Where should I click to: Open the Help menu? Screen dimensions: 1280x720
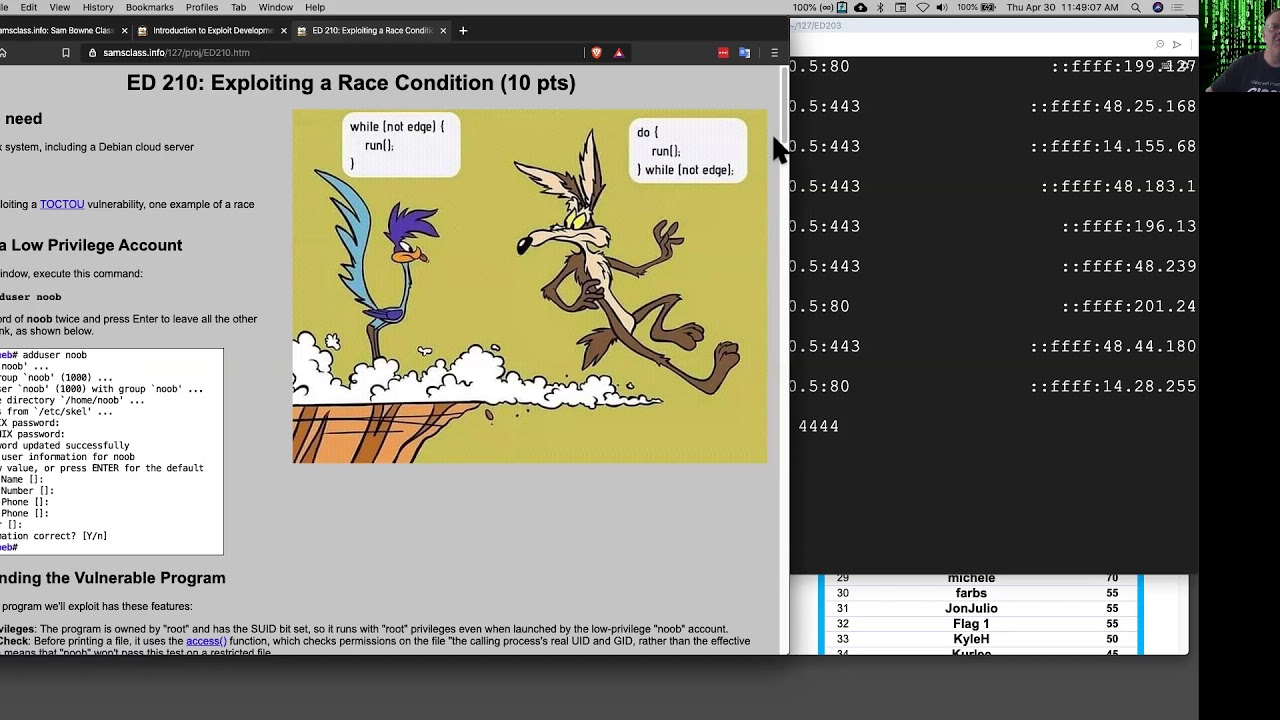point(315,7)
